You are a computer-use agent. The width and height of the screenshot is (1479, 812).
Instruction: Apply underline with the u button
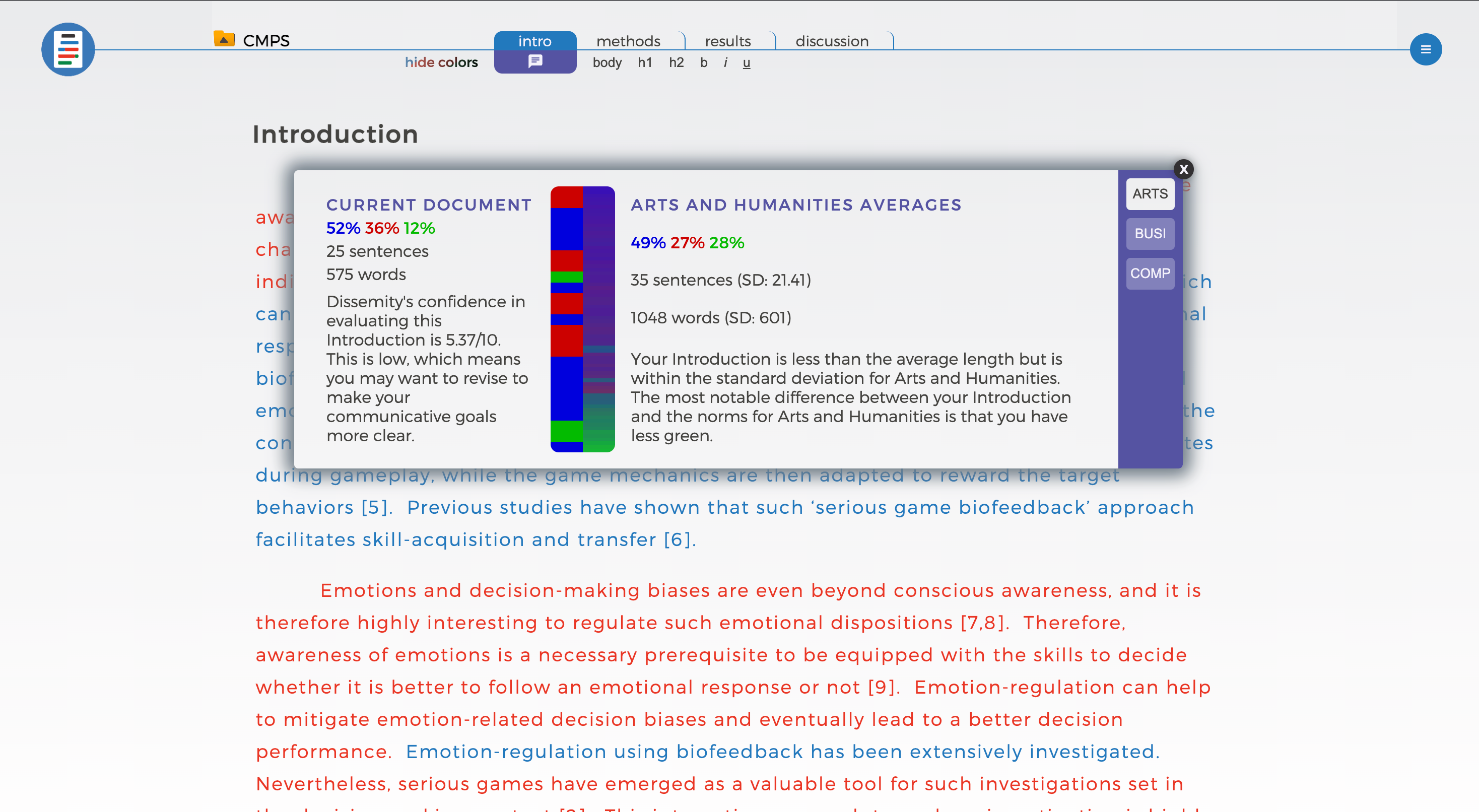click(x=746, y=62)
